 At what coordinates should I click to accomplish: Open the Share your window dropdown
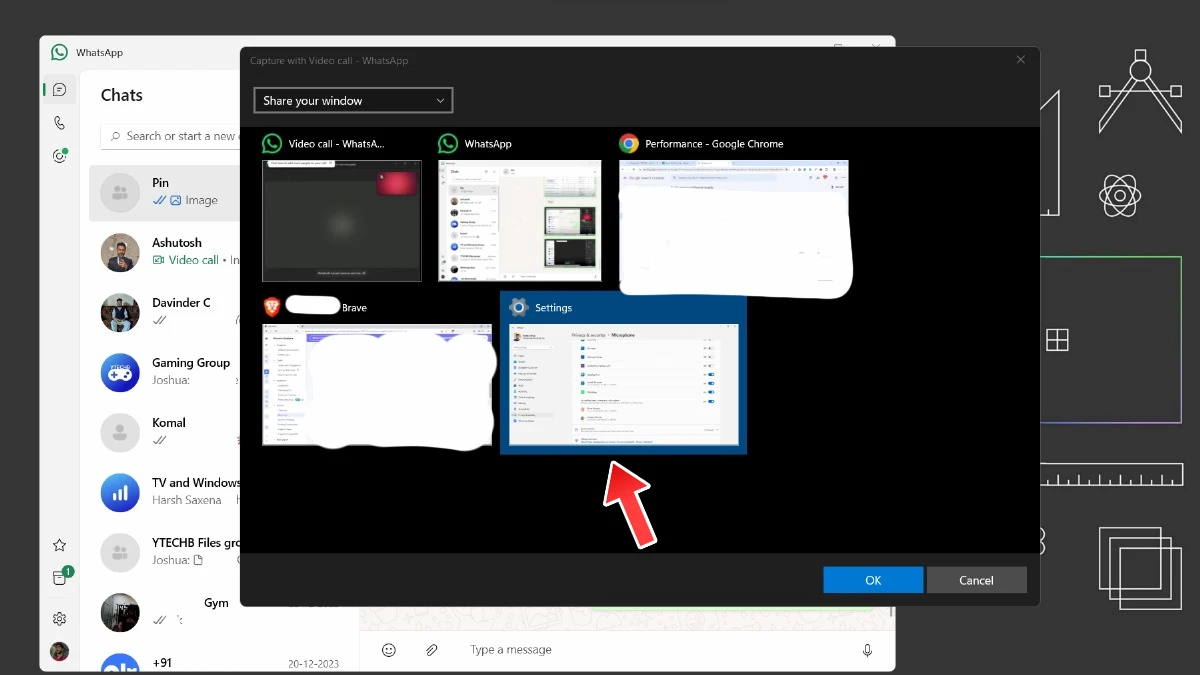[x=353, y=100]
